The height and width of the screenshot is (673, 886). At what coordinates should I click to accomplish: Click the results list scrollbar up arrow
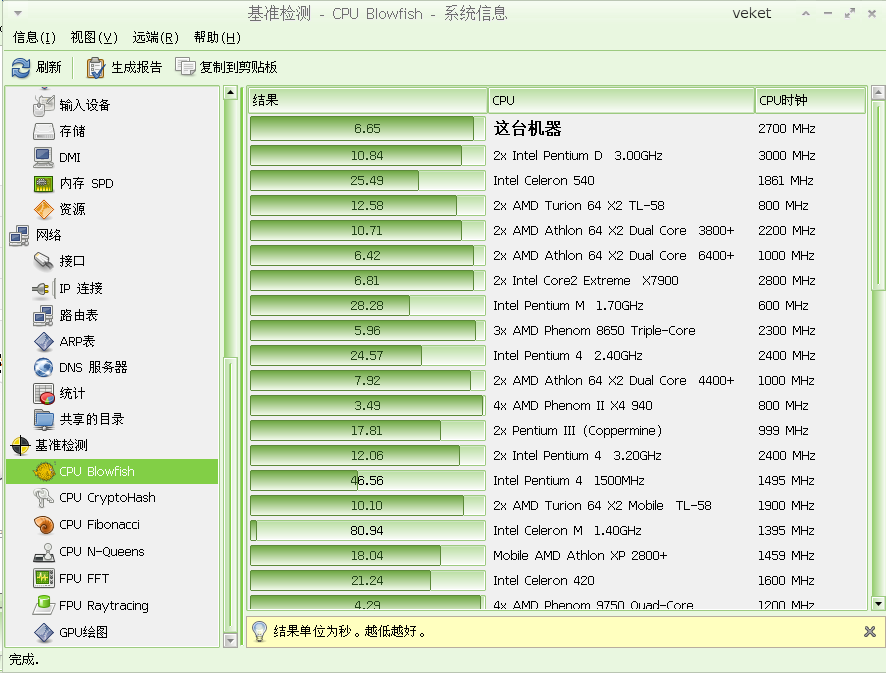(x=878, y=92)
